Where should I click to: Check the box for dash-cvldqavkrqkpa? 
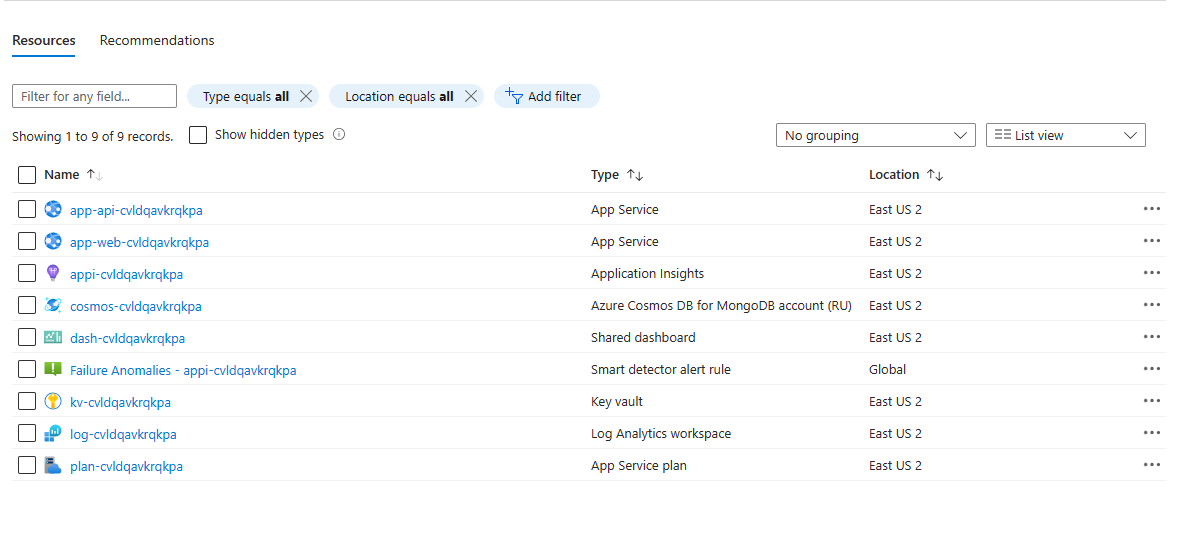pyautogui.click(x=27, y=337)
